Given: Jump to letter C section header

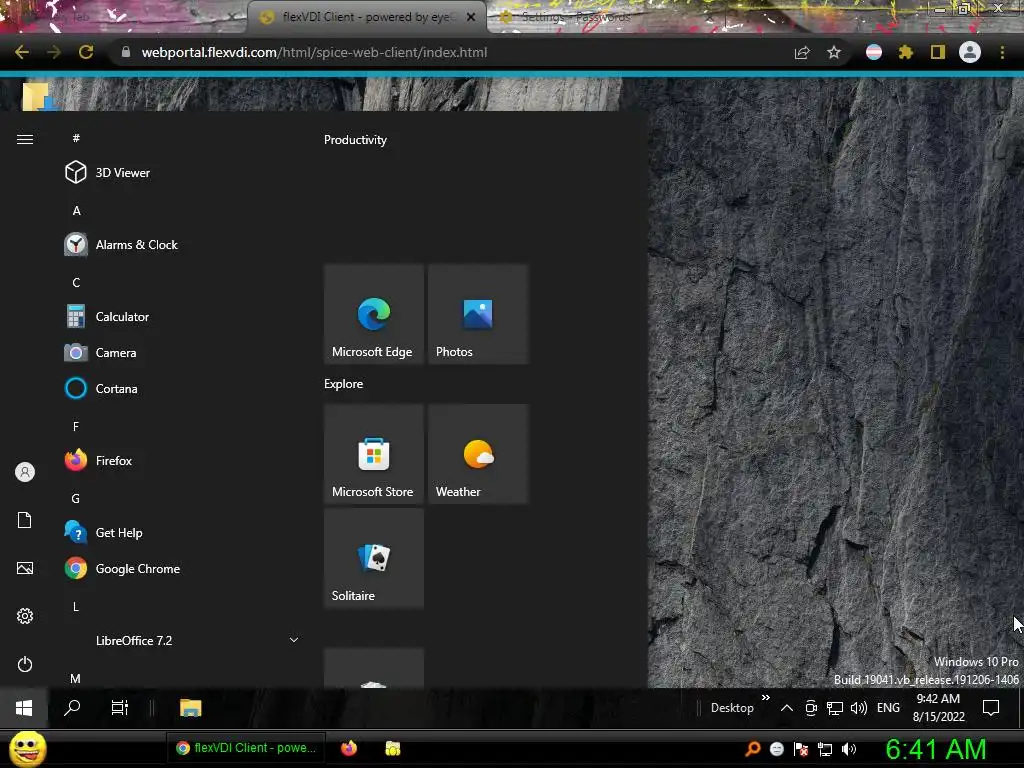Looking at the screenshot, I should click(x=76, y=283).
